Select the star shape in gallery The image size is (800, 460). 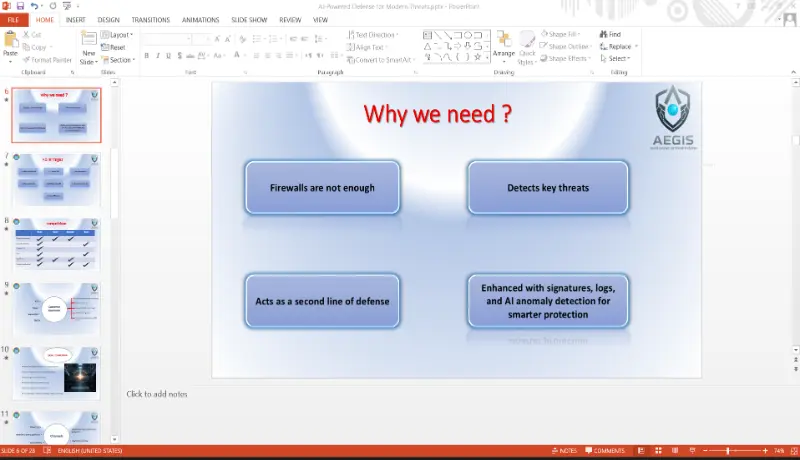[x=478, y=57]
